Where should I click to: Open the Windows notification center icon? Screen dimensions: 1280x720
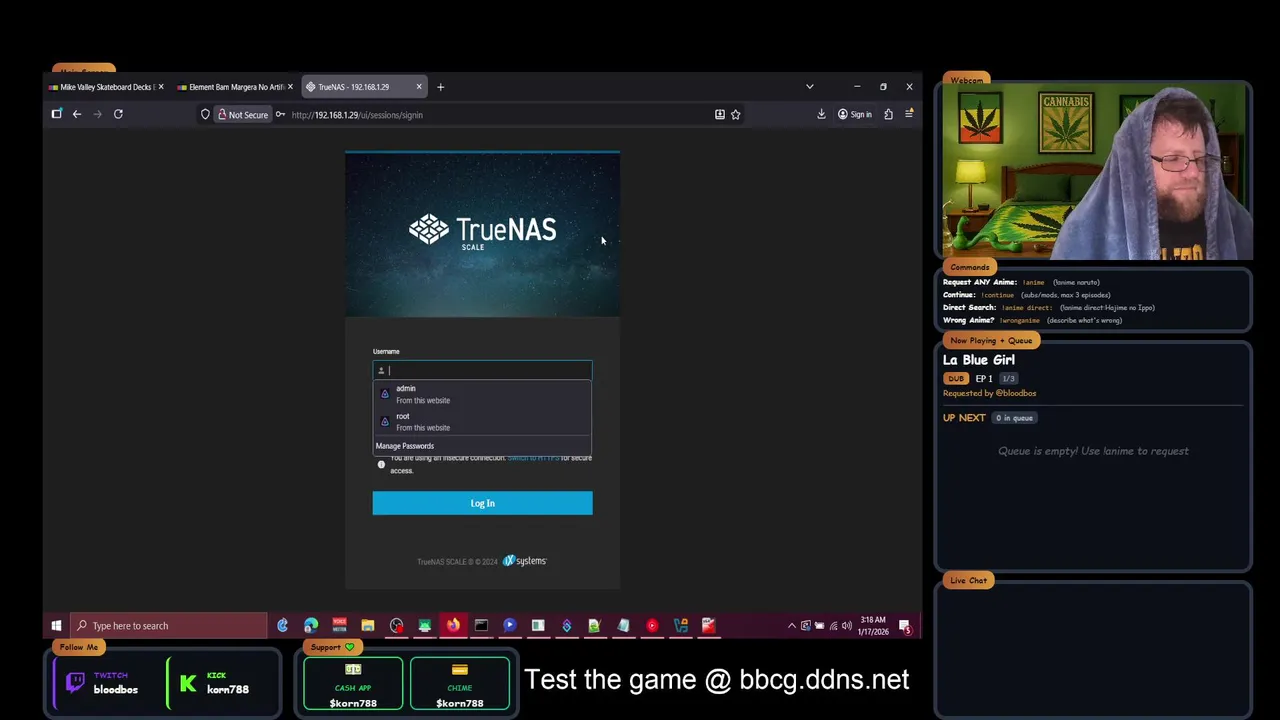coord(905,626)
